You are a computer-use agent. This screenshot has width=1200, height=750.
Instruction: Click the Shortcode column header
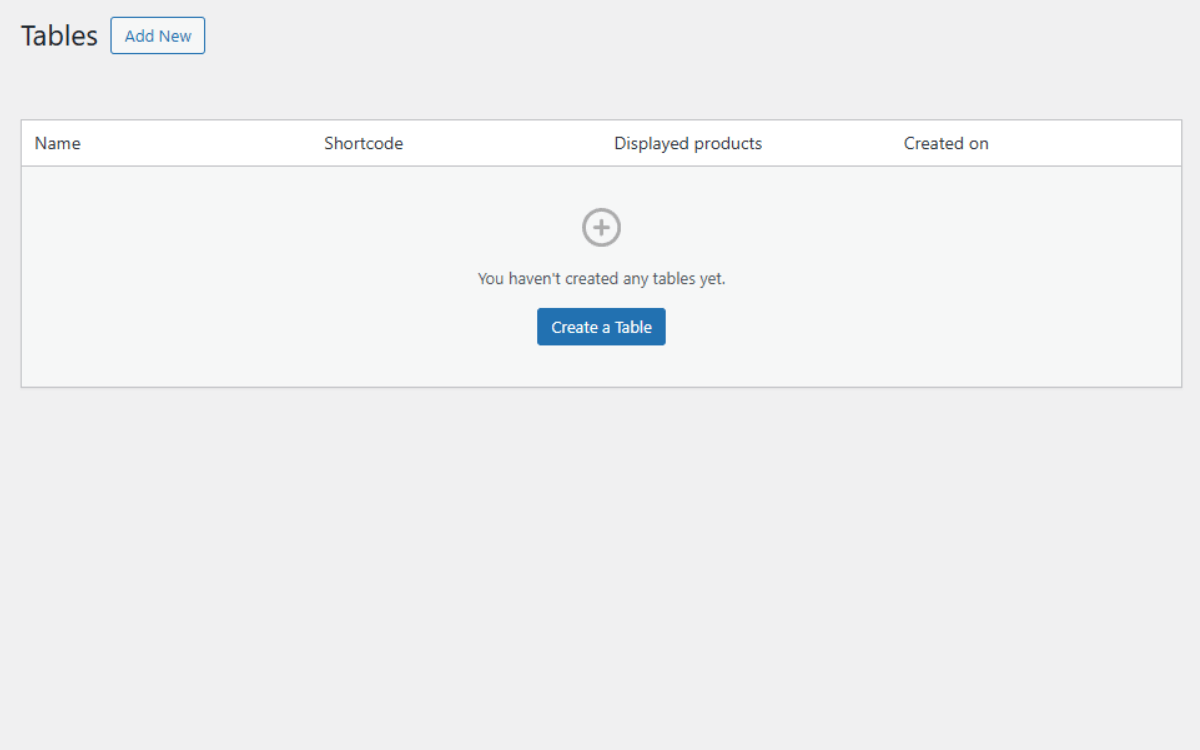[363, 143]
